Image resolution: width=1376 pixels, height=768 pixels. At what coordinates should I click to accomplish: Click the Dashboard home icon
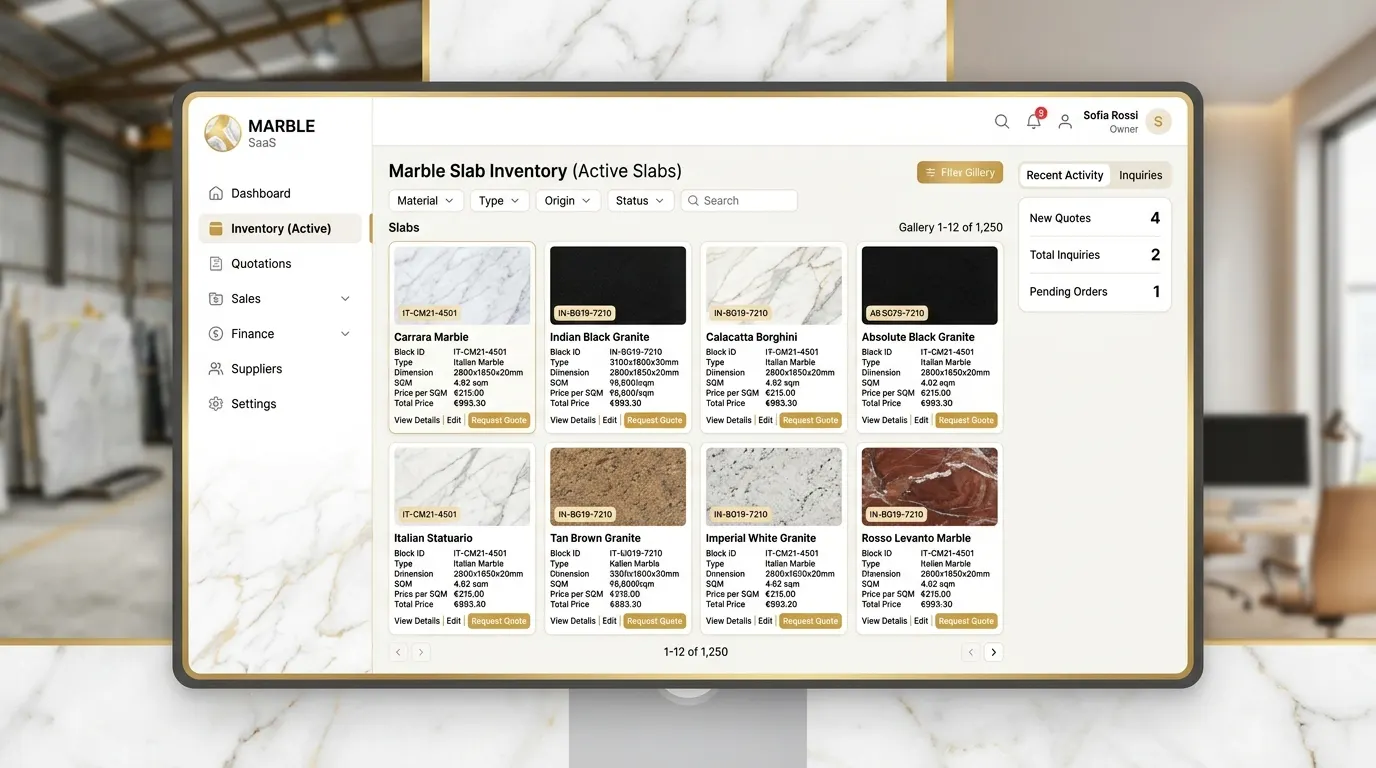[215, 193]
